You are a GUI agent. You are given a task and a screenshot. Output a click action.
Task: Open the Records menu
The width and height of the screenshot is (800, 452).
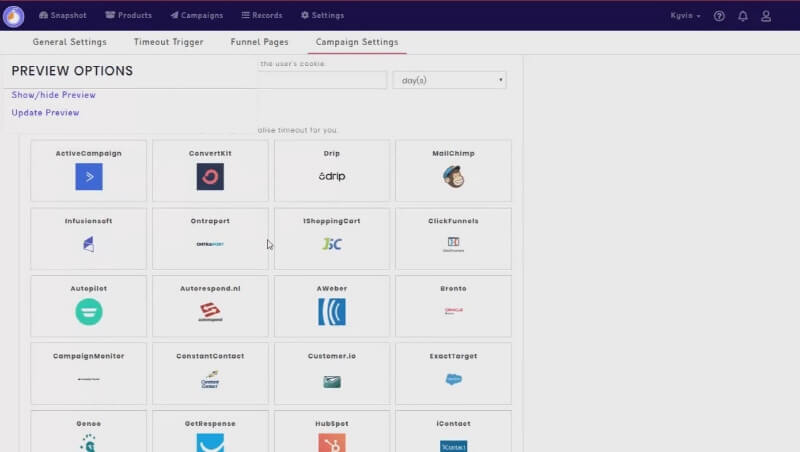pyautogui.click(x=262, y=15)
